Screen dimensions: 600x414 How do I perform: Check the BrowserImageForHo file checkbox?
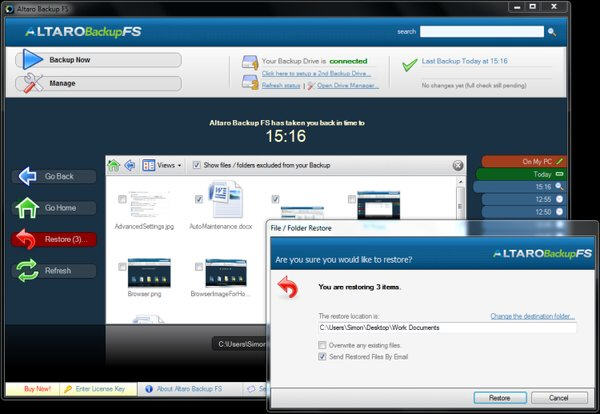[199, 267]
